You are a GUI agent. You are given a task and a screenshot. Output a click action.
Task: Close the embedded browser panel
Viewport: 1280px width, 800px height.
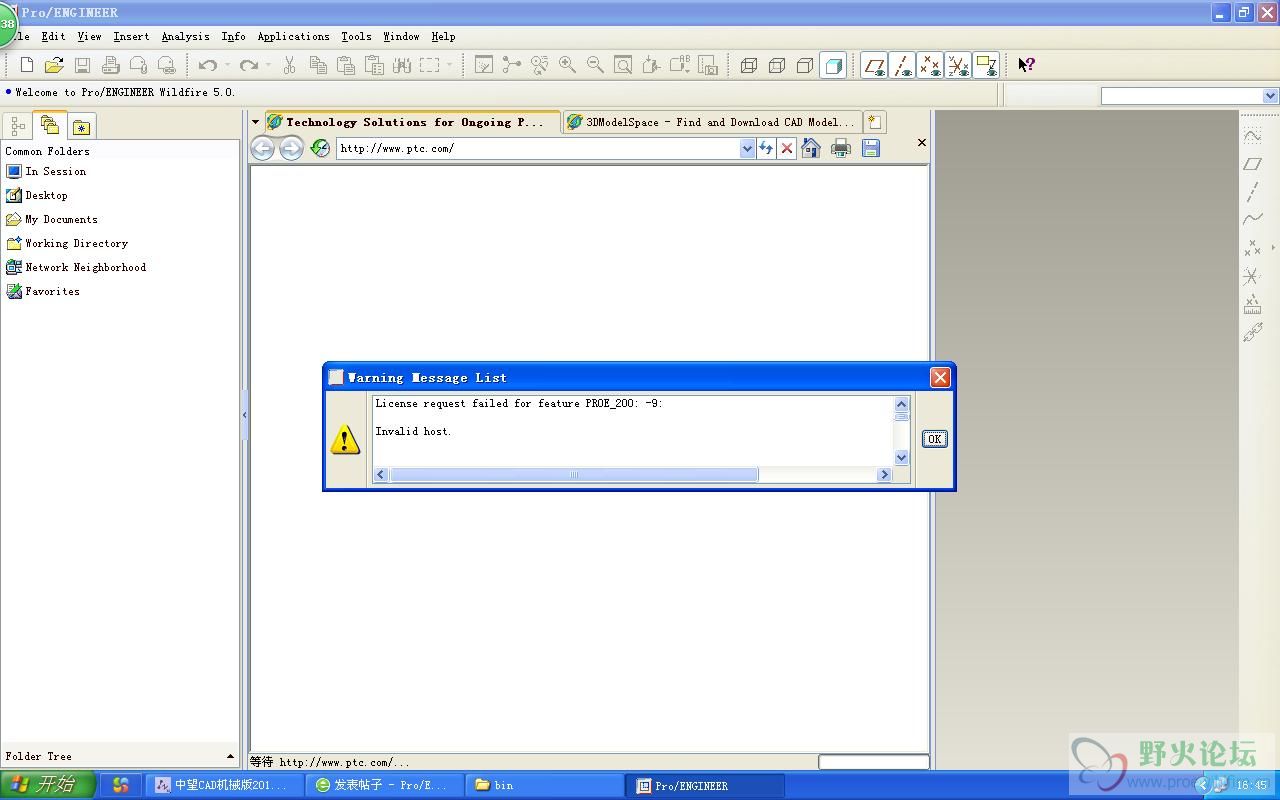(922, 143)
